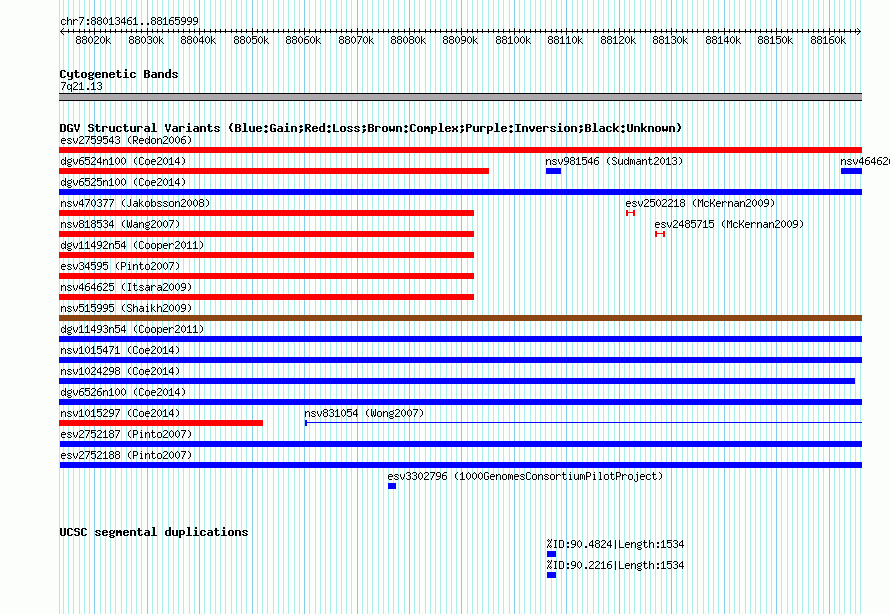Click the 88100k ruler tick label
Screen dimensions: 890x614
[513, 40]
